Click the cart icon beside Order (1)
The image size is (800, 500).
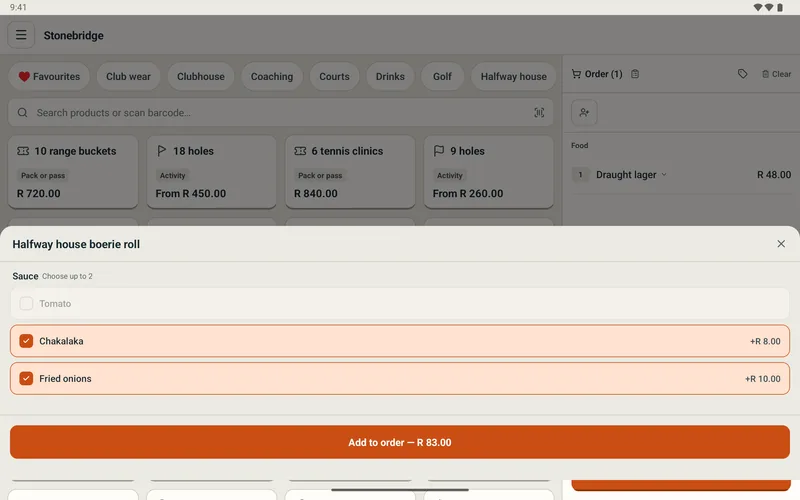pyautogui.click(x=576, y=74)
